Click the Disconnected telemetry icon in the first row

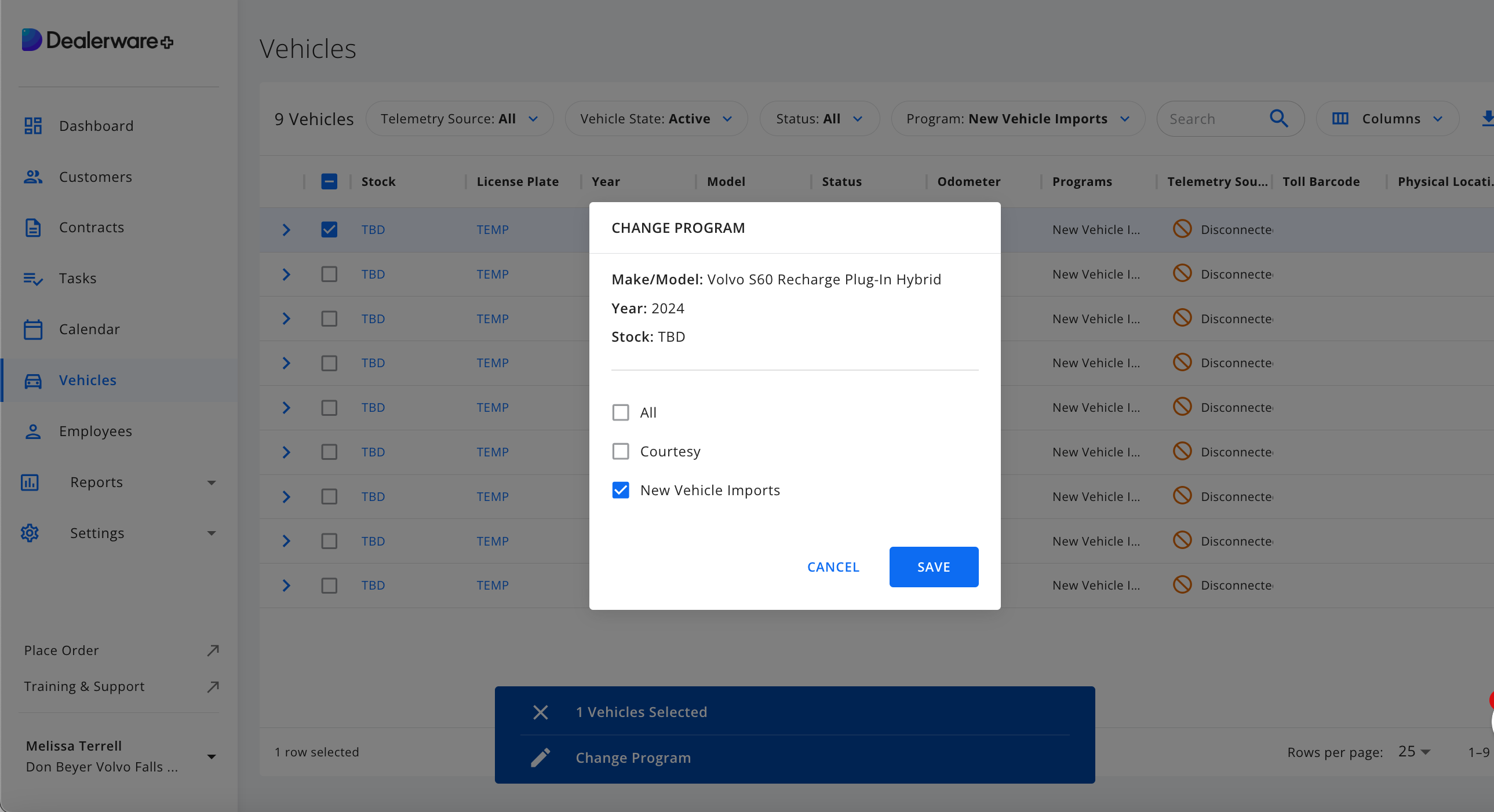(1182, 229)
